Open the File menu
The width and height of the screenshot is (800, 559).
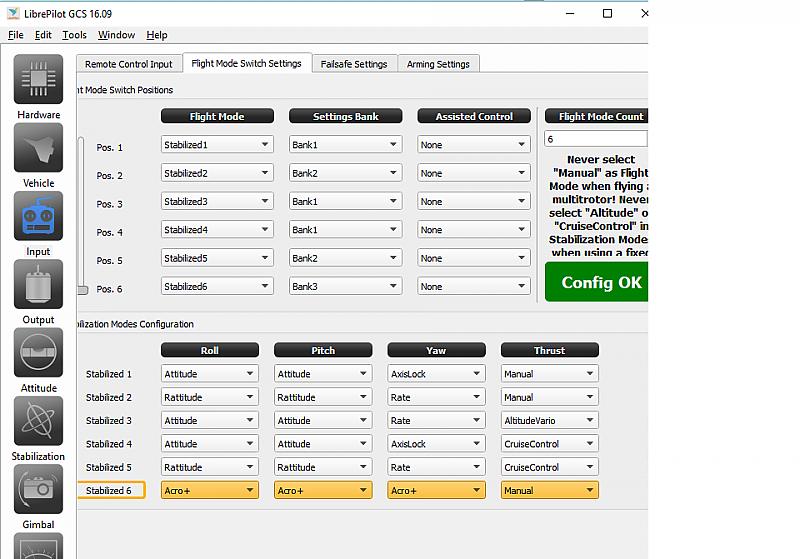pyautogui.click(x=16, y=35)
